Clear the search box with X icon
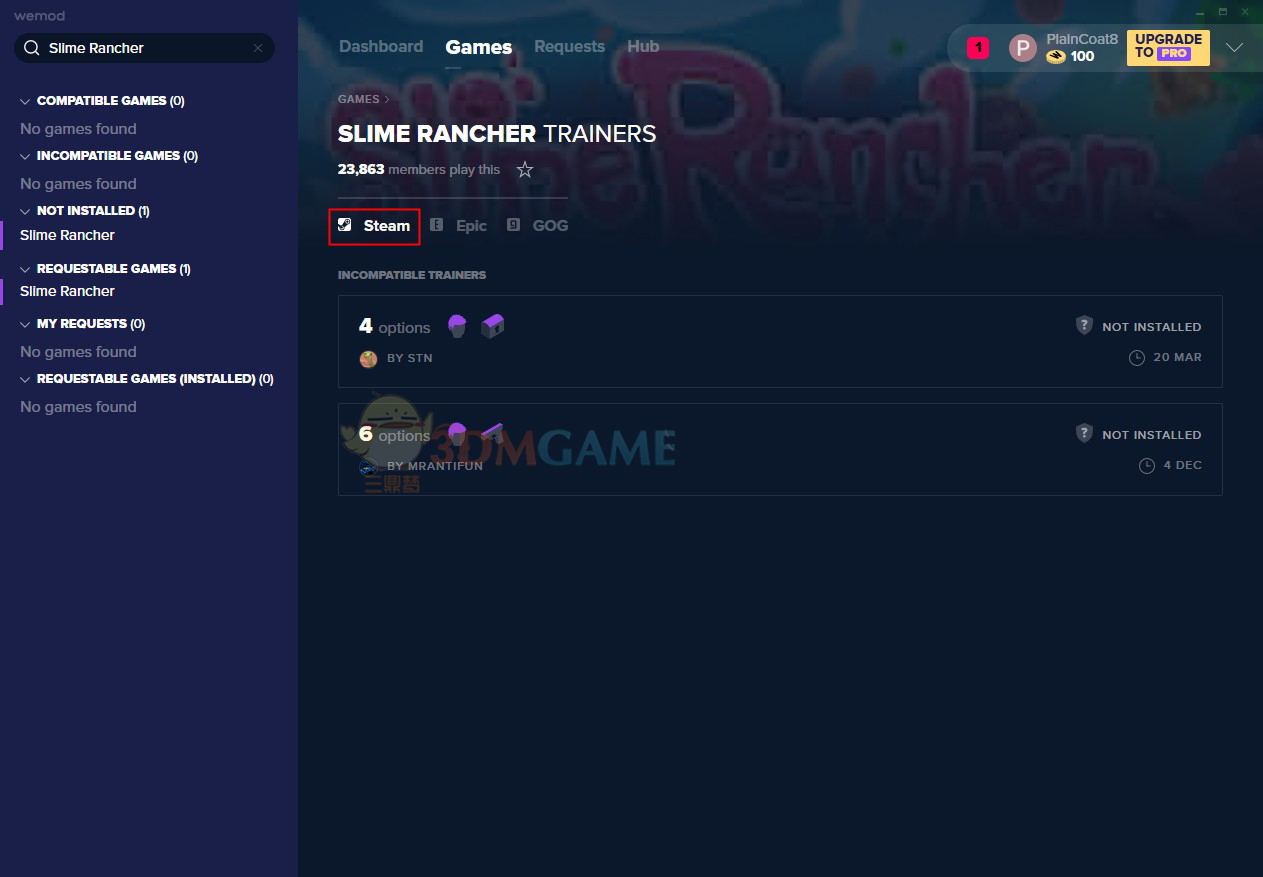 tap(258, 48)
